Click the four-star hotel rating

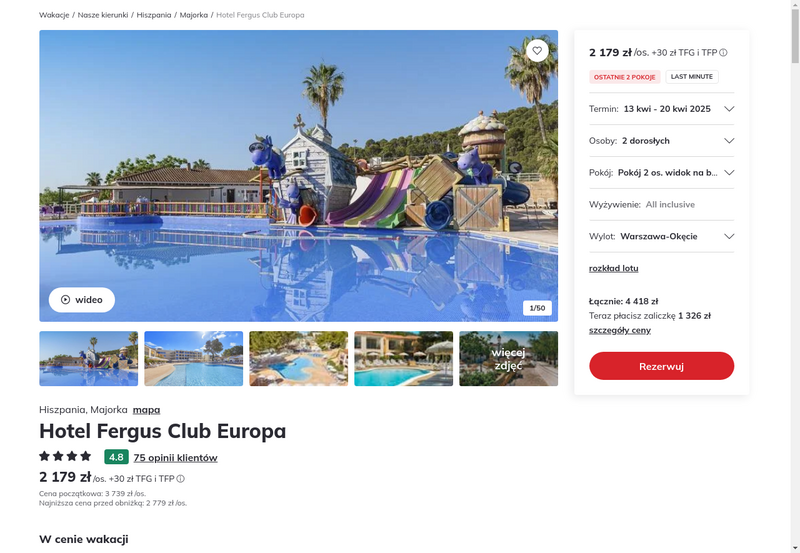(x=65, y=456)
